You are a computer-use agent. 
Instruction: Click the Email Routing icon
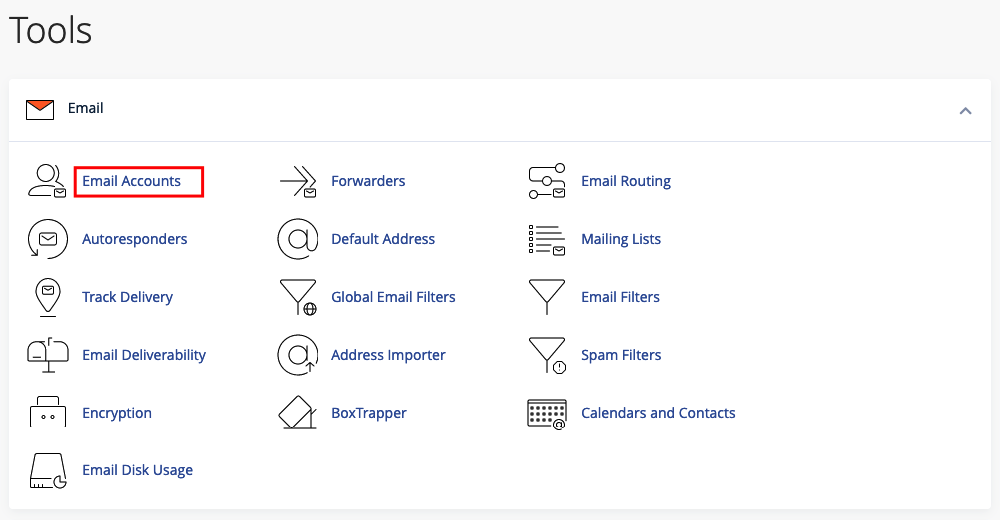click(x=546, y=181)
